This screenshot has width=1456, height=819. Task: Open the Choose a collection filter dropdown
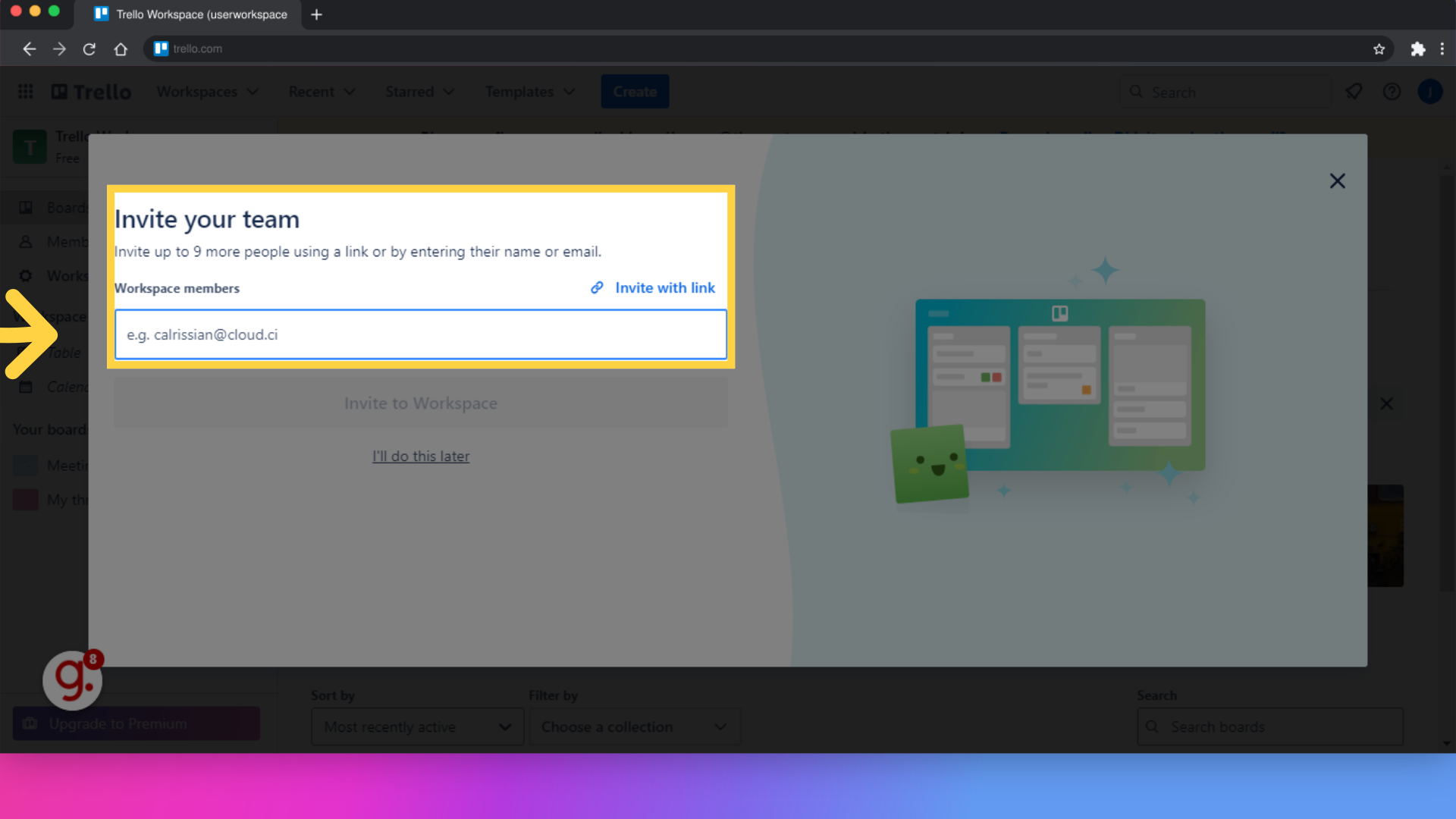click(634, 726)
